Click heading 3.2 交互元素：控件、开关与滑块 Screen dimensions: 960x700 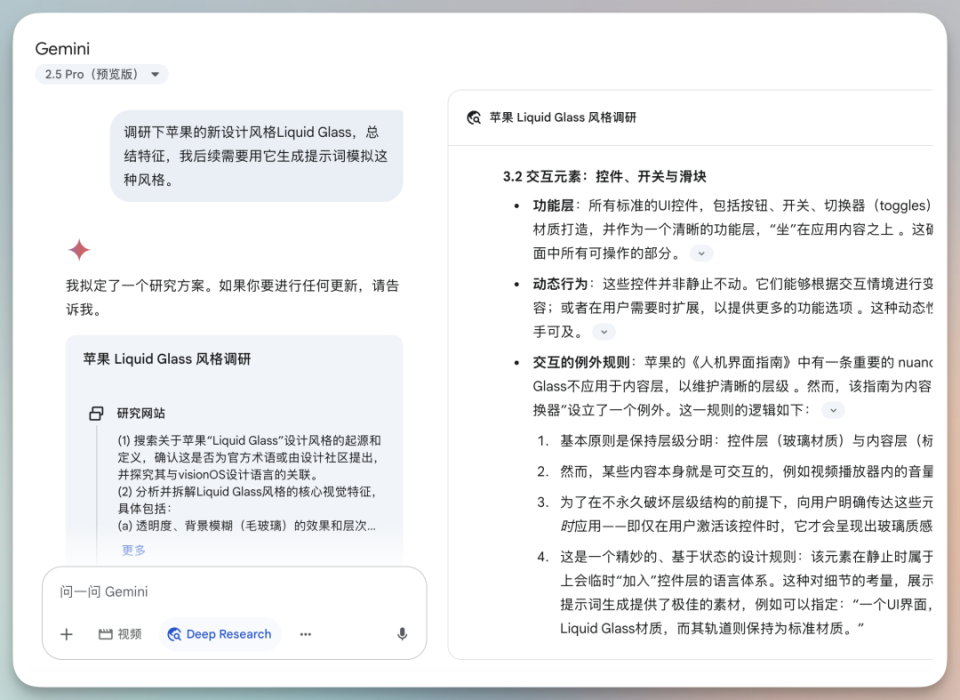point(604,176)
